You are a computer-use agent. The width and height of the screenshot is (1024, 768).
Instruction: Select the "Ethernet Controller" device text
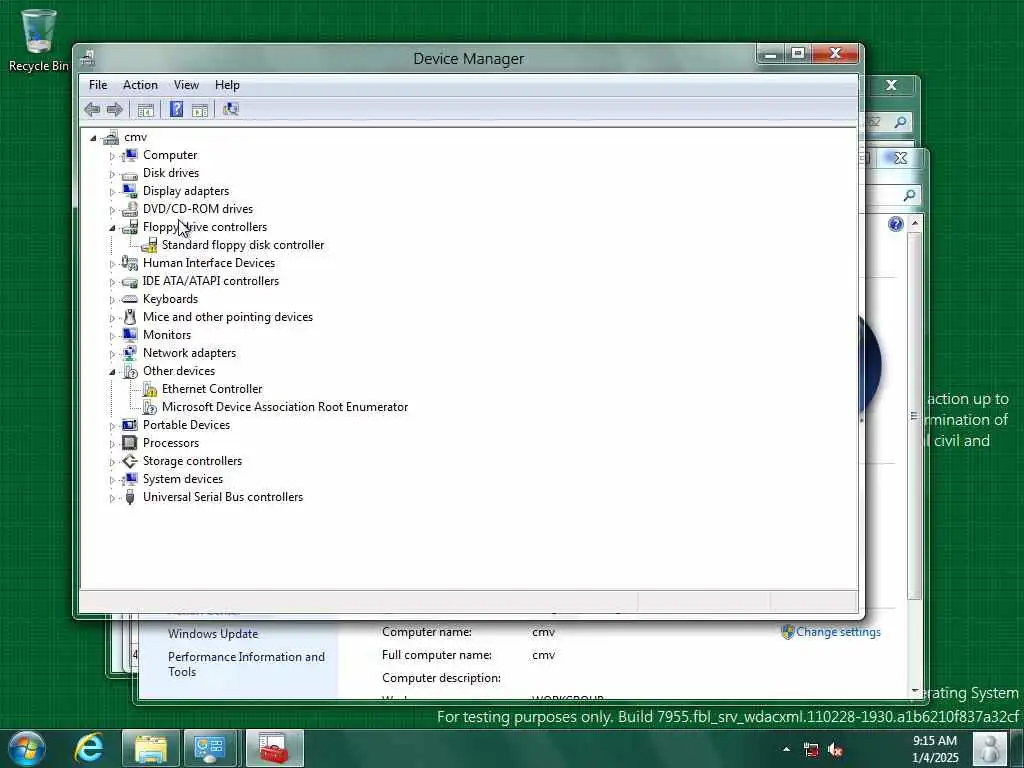tap(212, 389)
